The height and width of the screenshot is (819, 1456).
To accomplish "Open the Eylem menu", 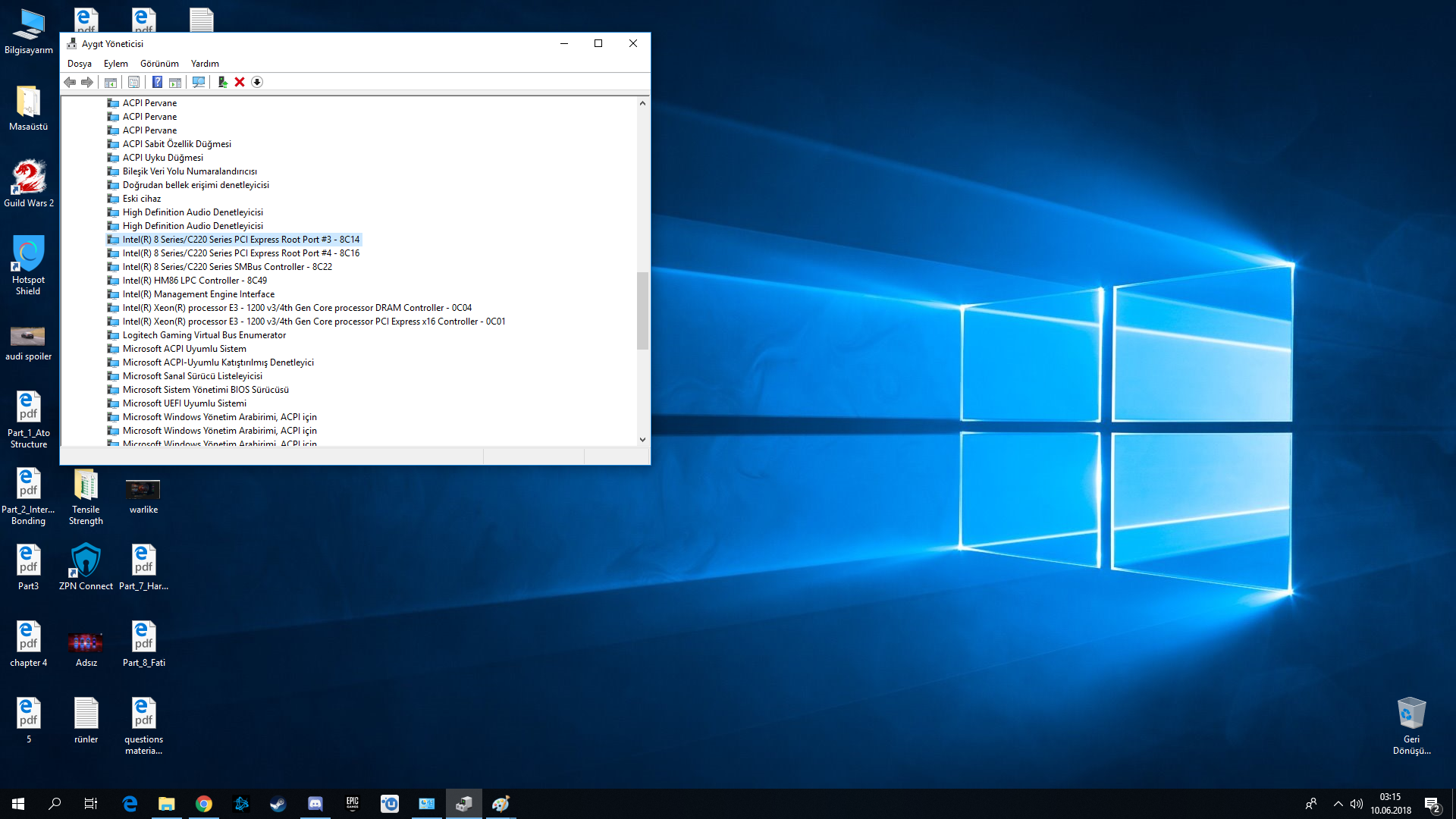I will coord(115,64).
